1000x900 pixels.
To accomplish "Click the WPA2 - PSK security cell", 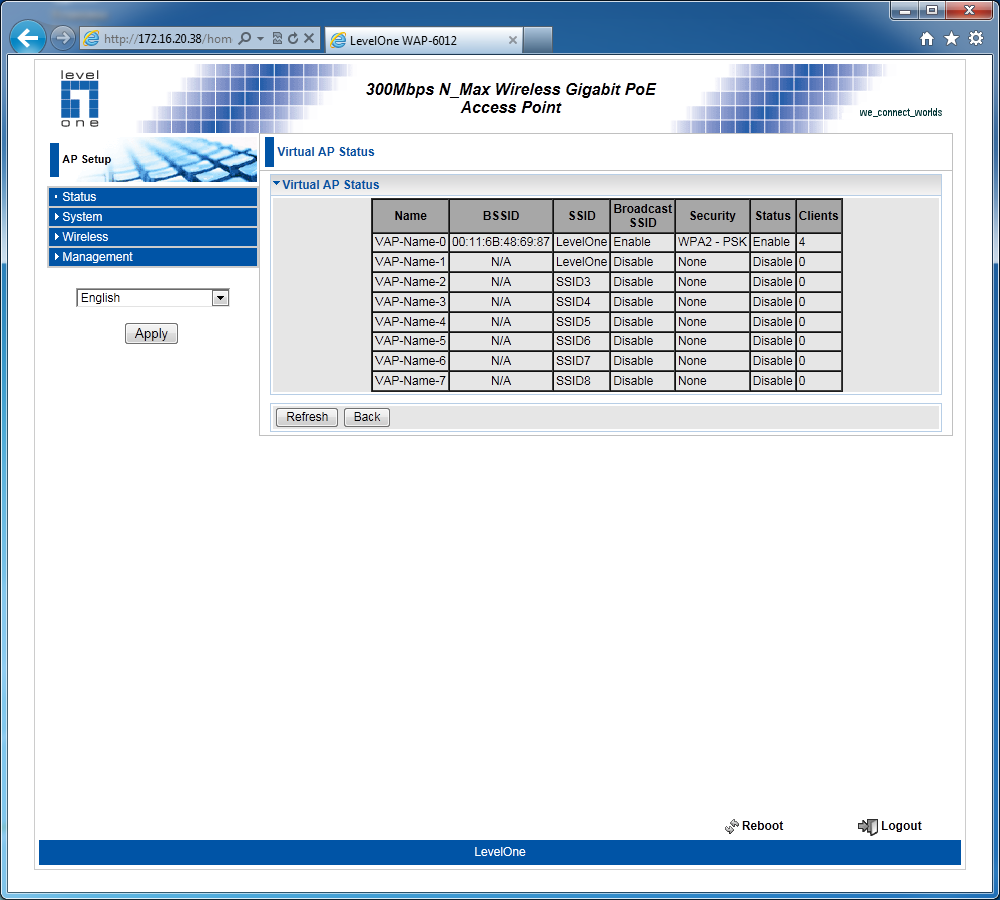I will pos(712,242).
